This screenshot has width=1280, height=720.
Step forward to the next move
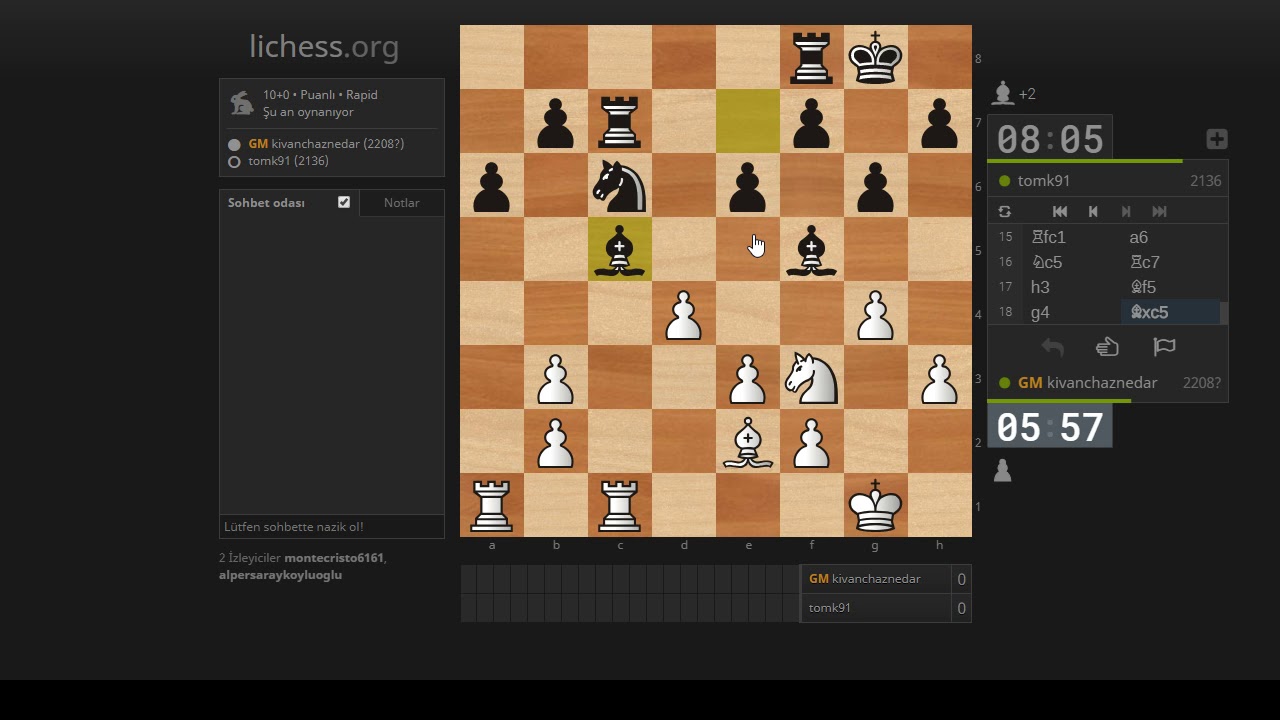(x=1126, y=212)
